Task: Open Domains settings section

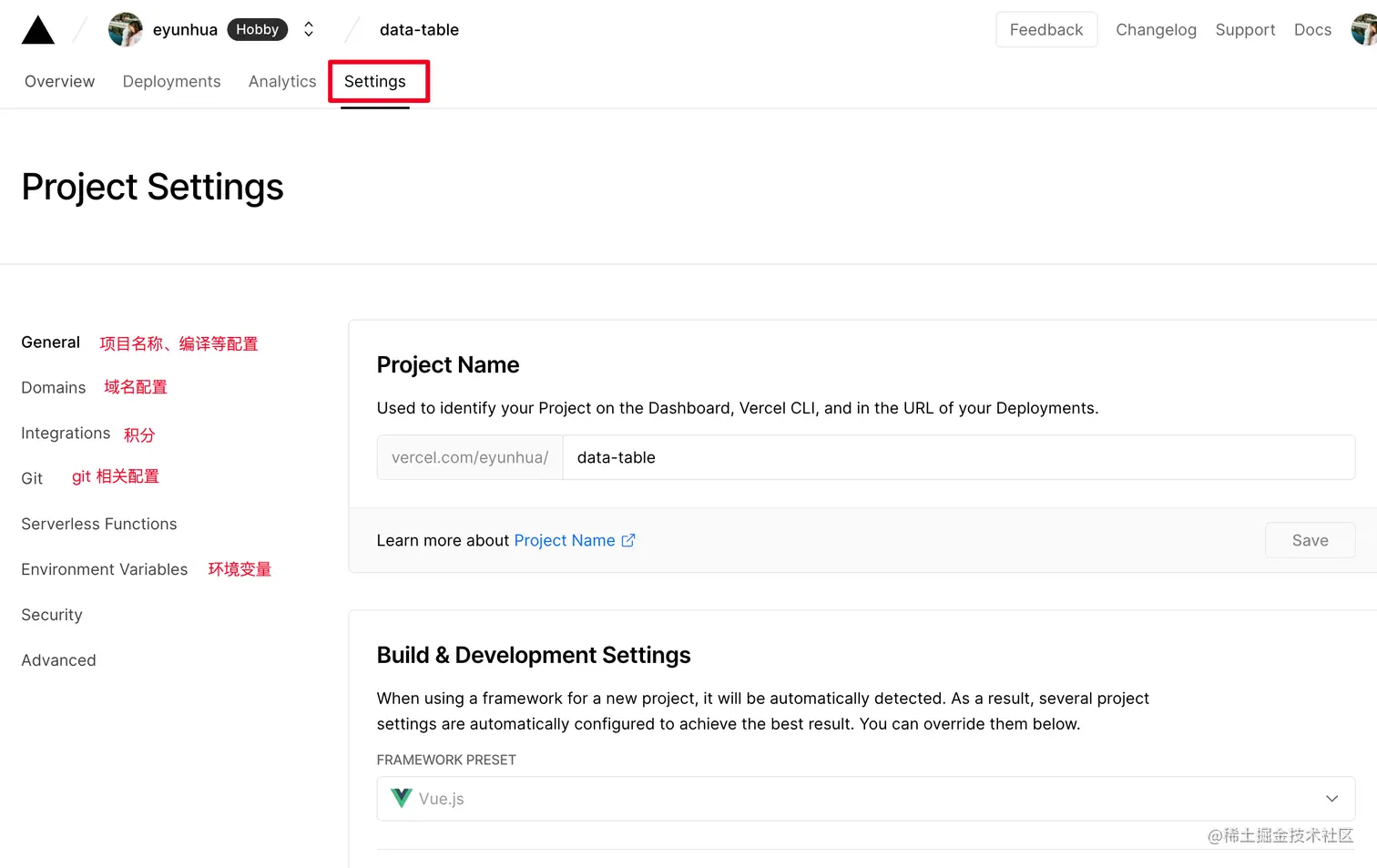Action: (x=54, y=387)
